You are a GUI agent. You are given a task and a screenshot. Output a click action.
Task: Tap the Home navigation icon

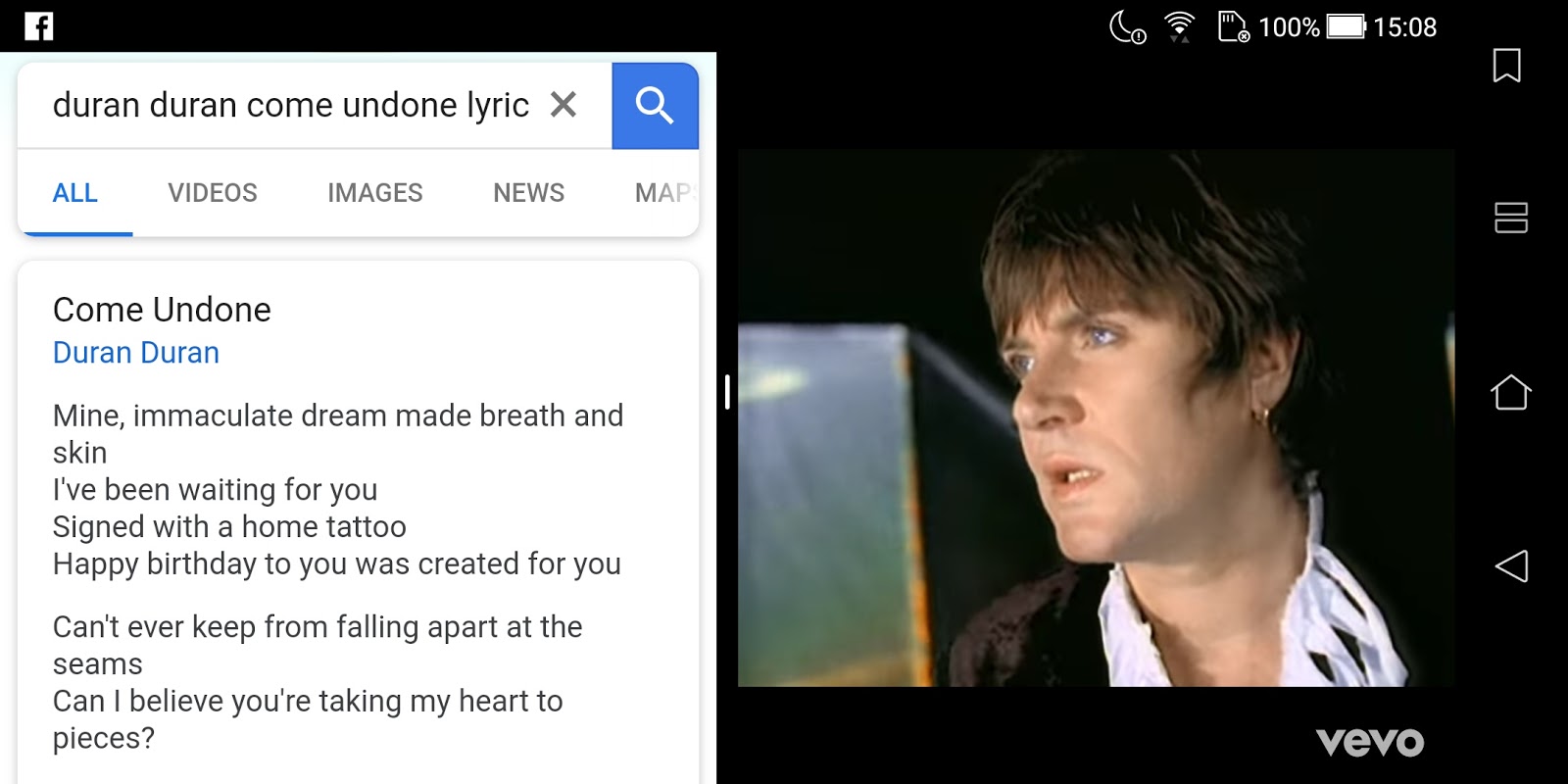coord(1511,392)
